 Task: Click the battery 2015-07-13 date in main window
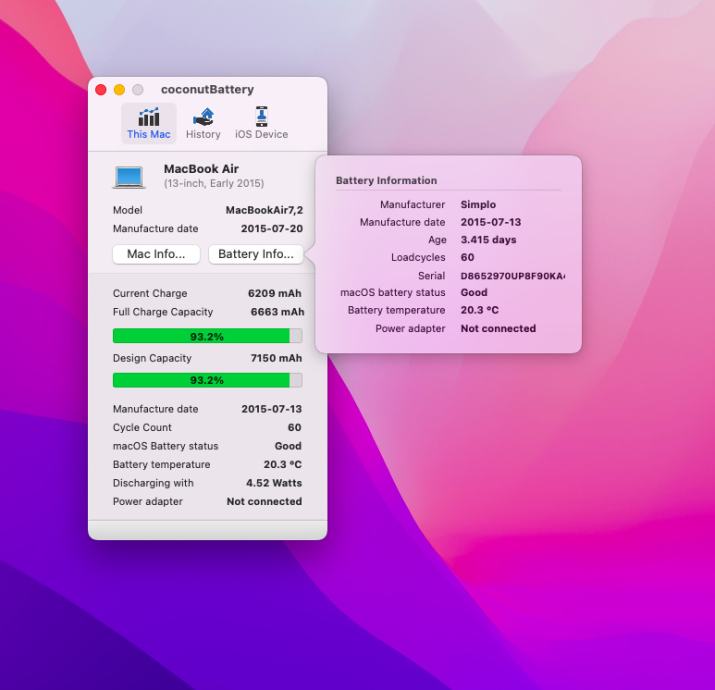[272, 409]
